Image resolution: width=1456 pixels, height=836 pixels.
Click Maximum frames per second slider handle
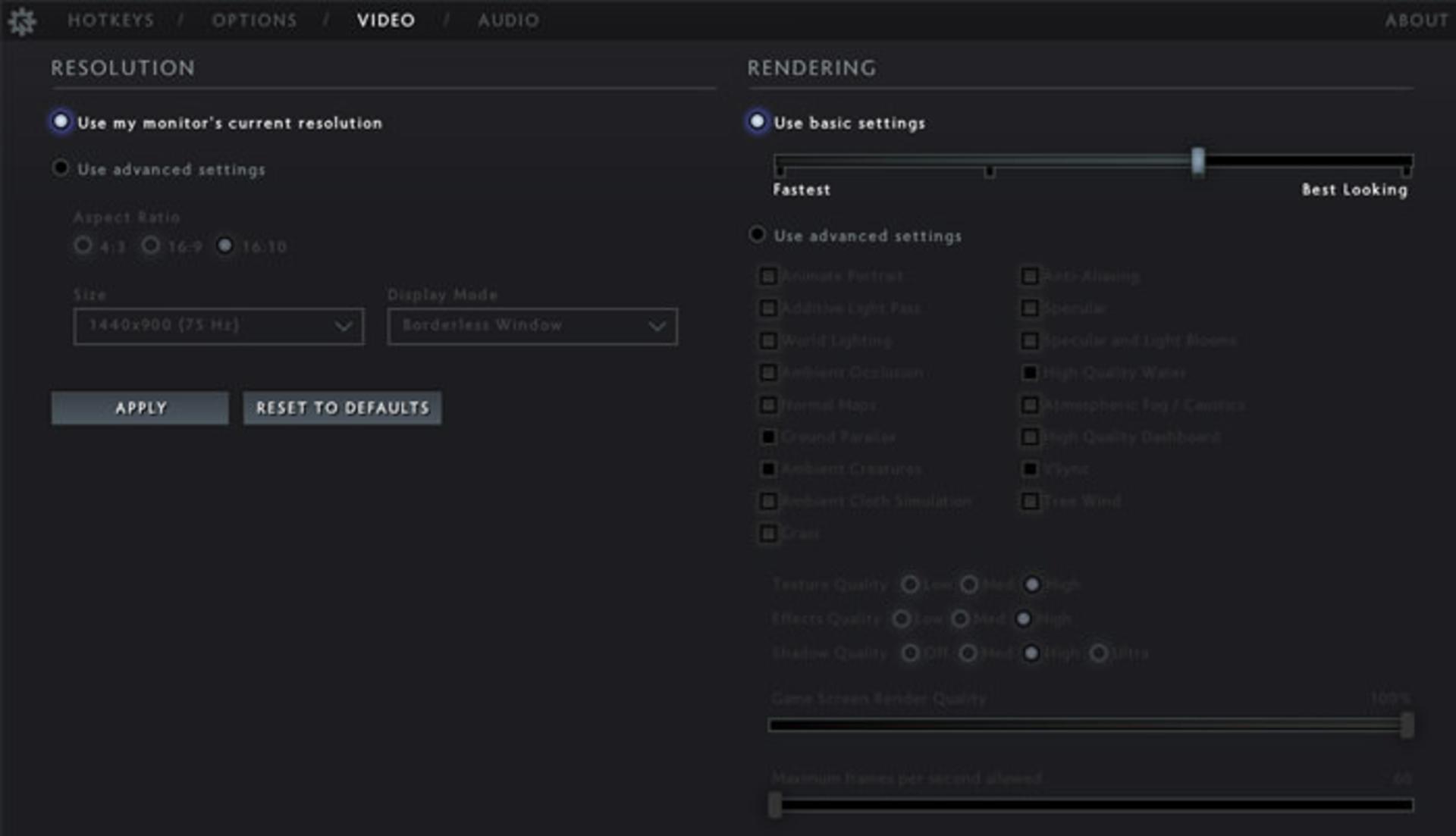(774, 805)
